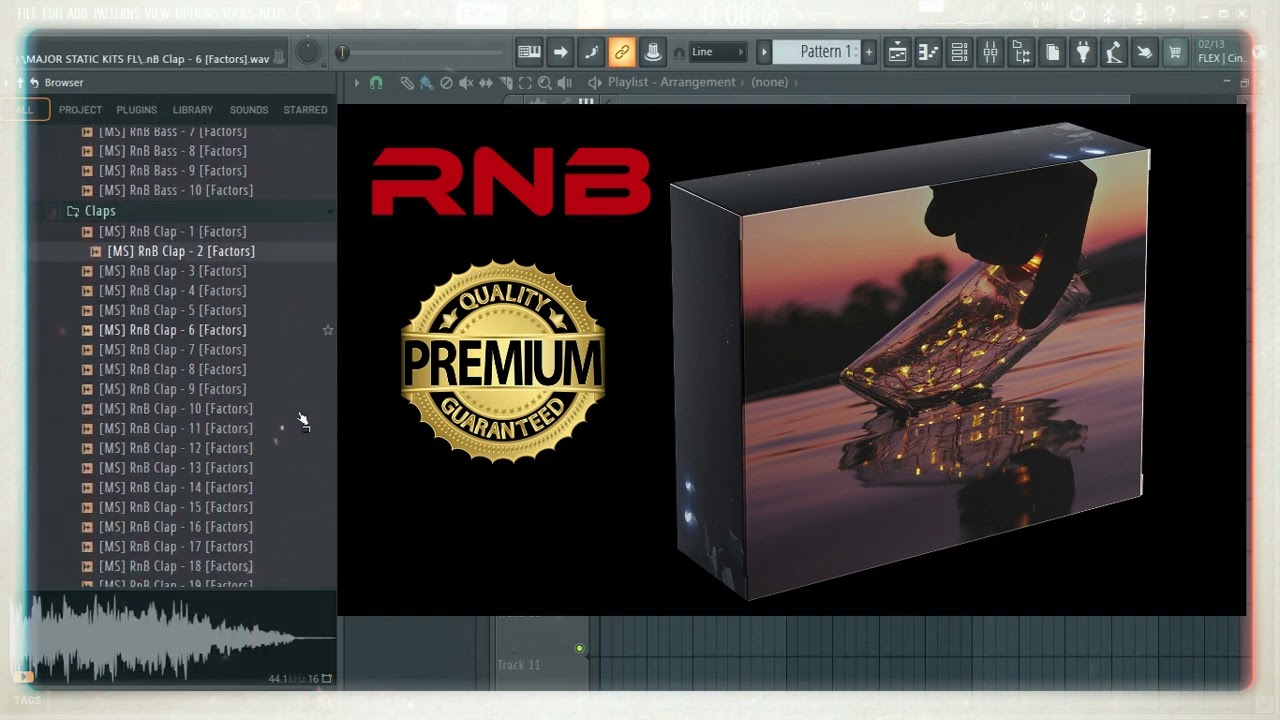Star the RnB Clap - 6 sample
This screenshot has height=720, width=1280.
click(327, 330)
